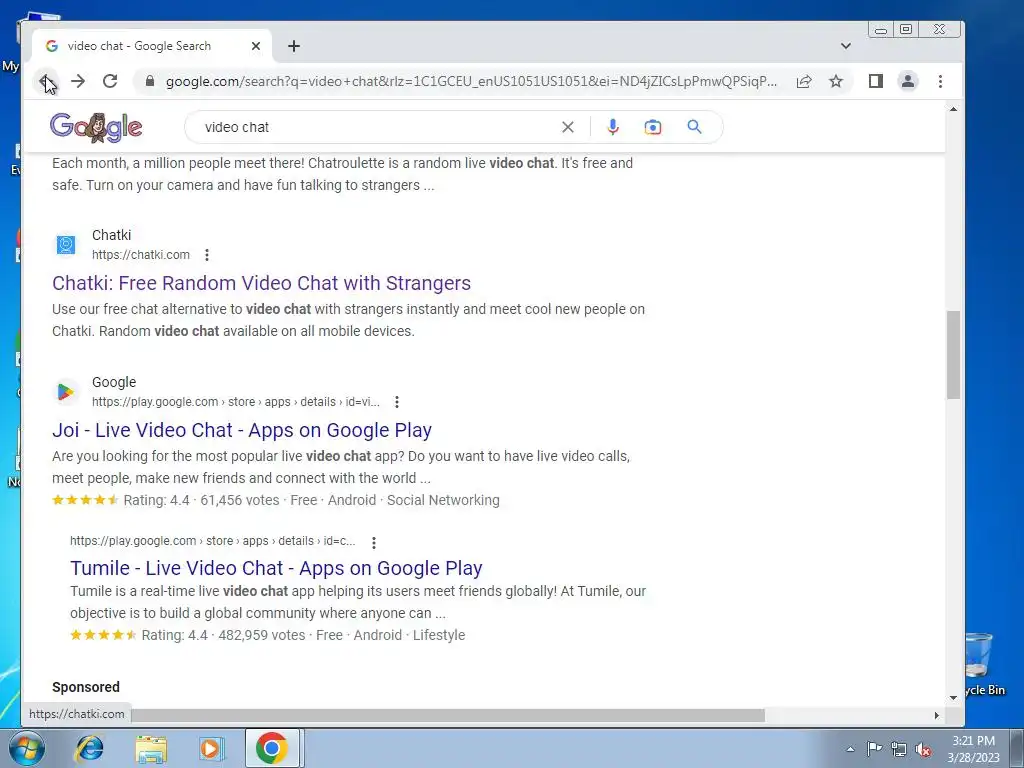Click the Chatki site name

coord(111,235)
